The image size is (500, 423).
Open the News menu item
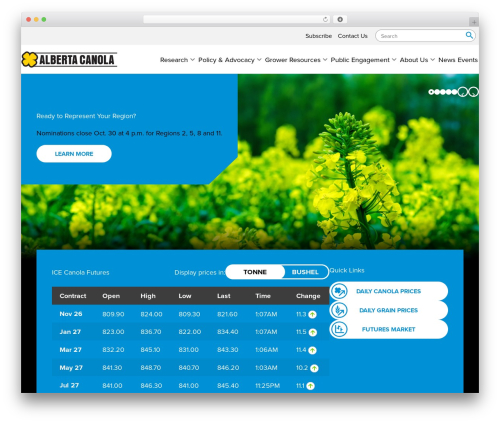(x=447, y=60)
